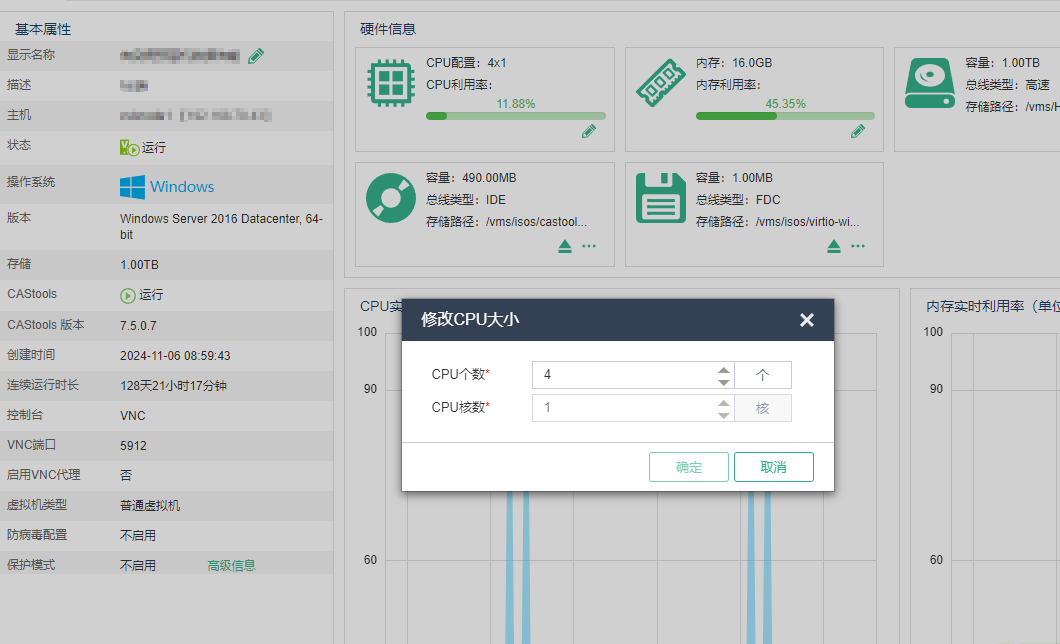This screenshot has width=1060, height=644.
Task: Eject the castool ISO from CD-ROM
Action: [565, 247]
